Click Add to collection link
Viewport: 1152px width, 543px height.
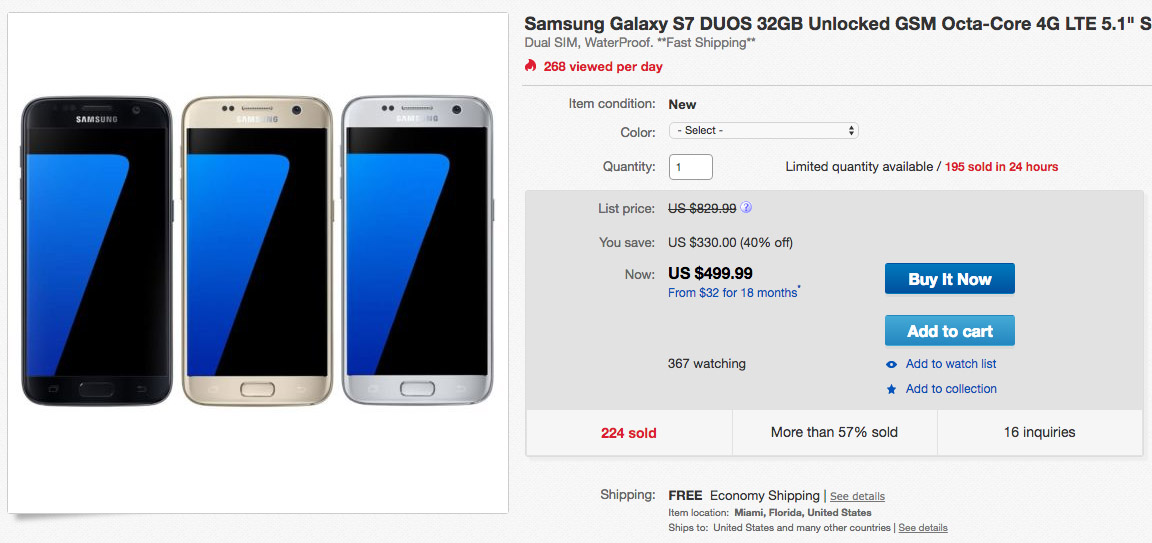coord(950,389)
